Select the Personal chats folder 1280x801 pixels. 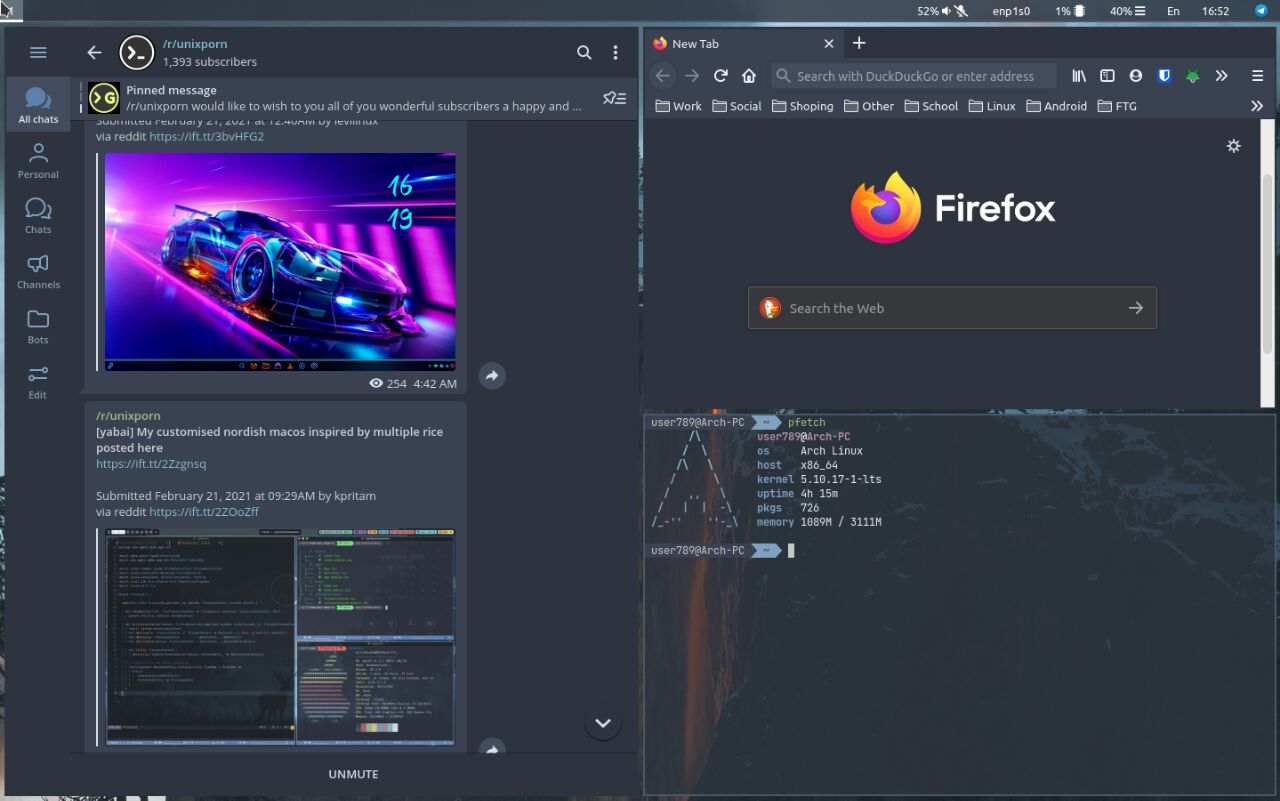pos(38,160)
